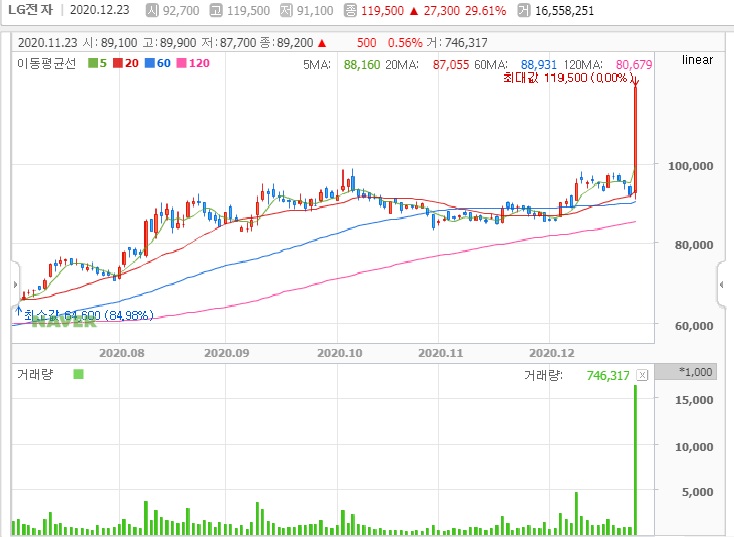The image size is (734, 537).
Task: Click the green 5-day moving average swatch
Action: (x=93, y=63)
